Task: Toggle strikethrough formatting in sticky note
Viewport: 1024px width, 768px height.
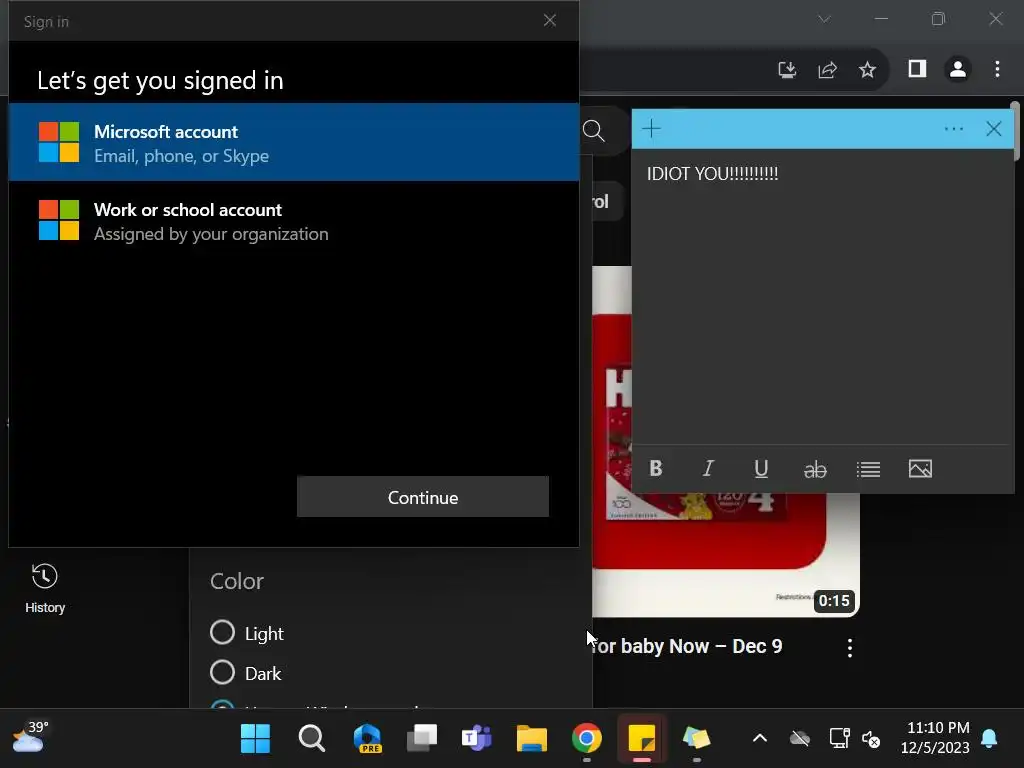Action: pyautogui.click(x=814, y=469)
